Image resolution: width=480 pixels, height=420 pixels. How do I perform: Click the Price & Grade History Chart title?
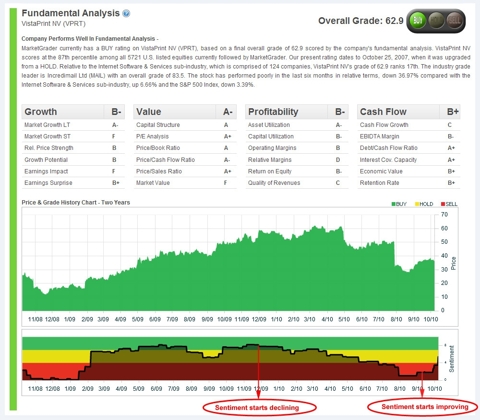click(x=76, y=202)
